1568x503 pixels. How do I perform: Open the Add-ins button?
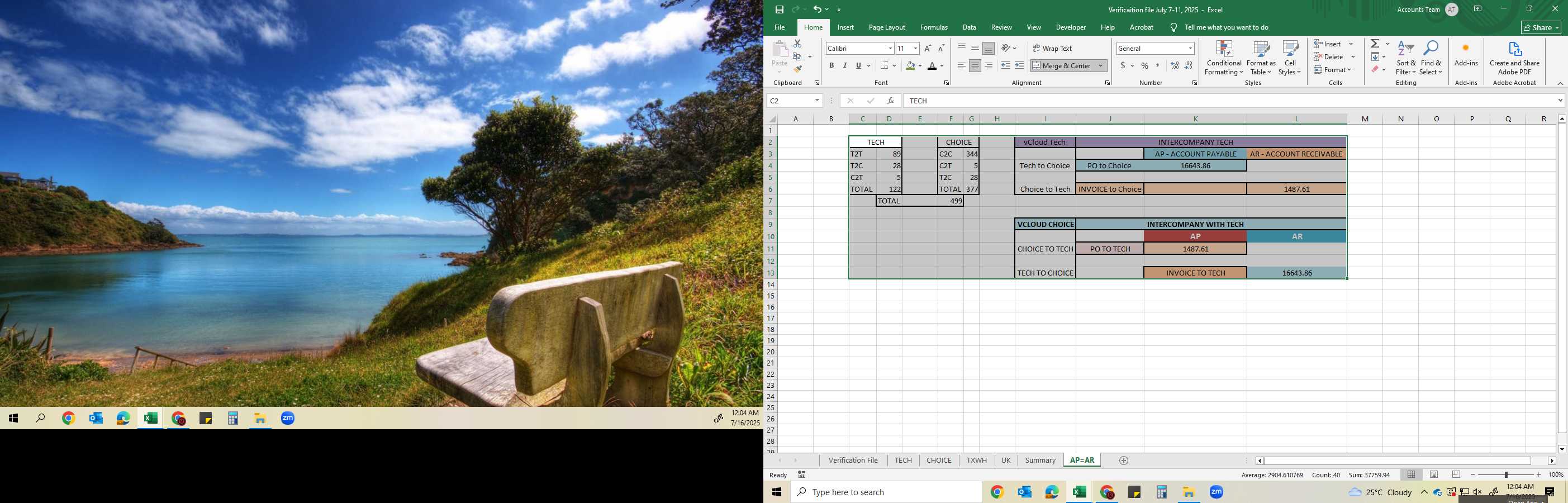[1466, 54]
